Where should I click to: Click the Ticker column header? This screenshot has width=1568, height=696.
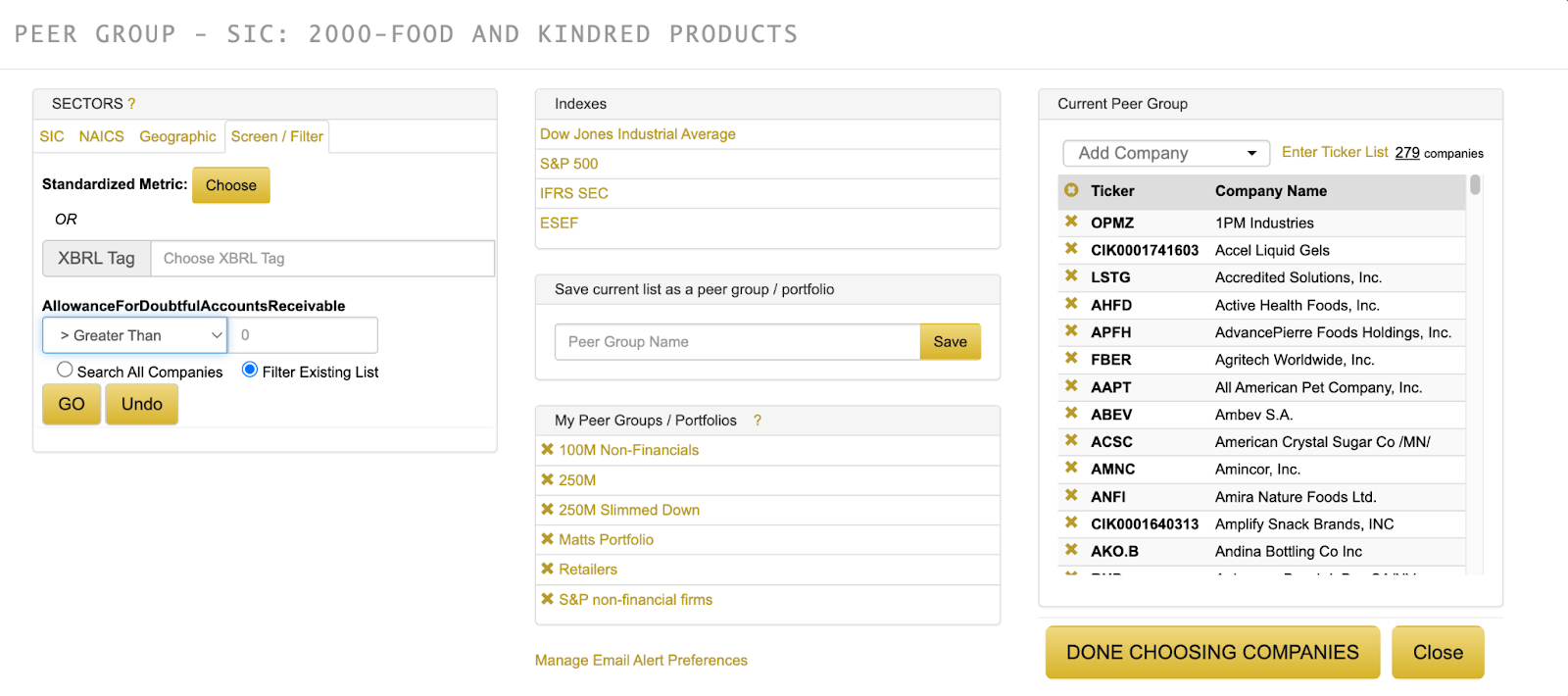pyautogui.click(x=1112, y=191)
